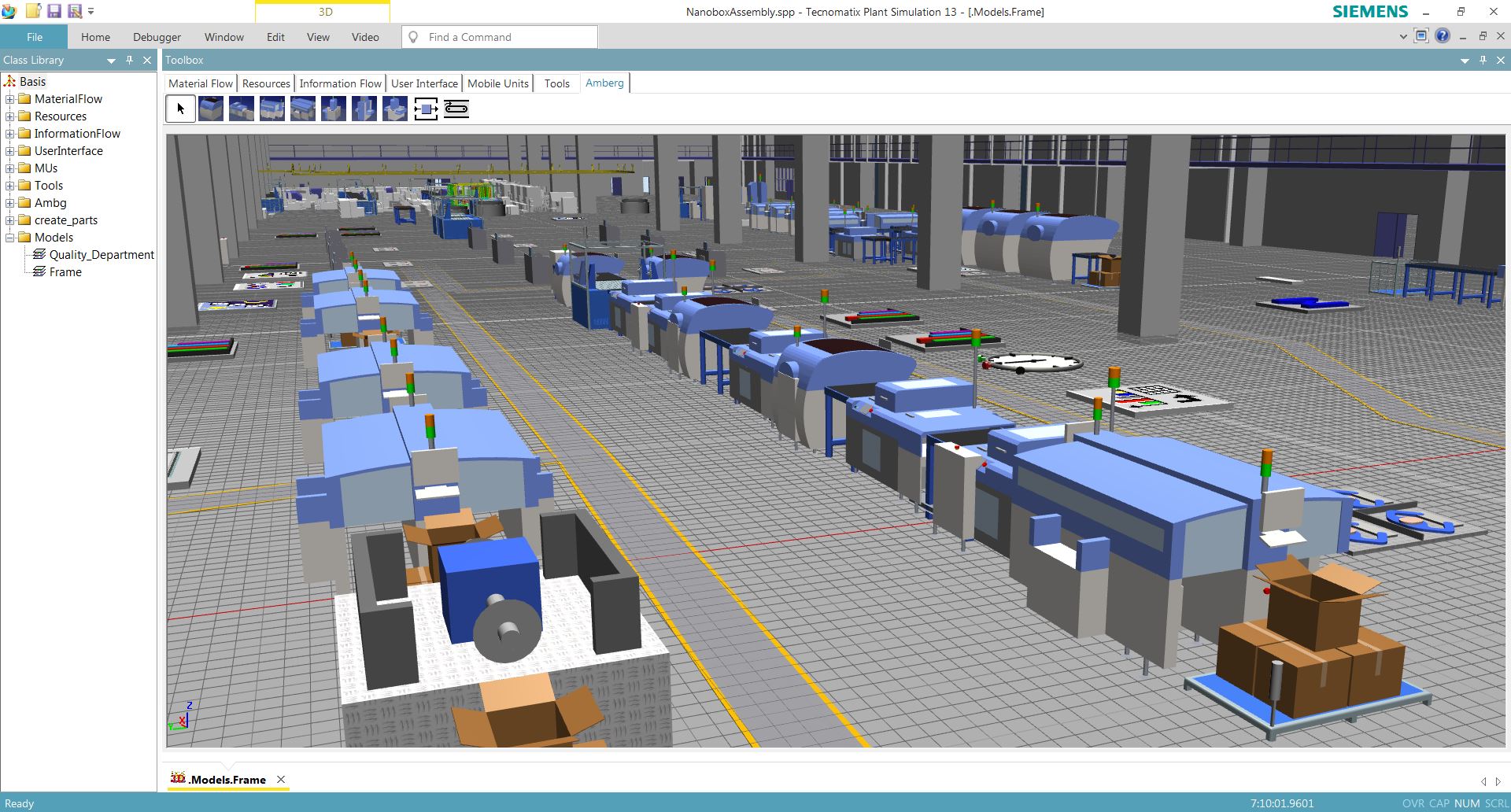This screenshot has width=1511, height=812.
Task: Click the Save icon in the quick access toolbar
Action: 54,11
